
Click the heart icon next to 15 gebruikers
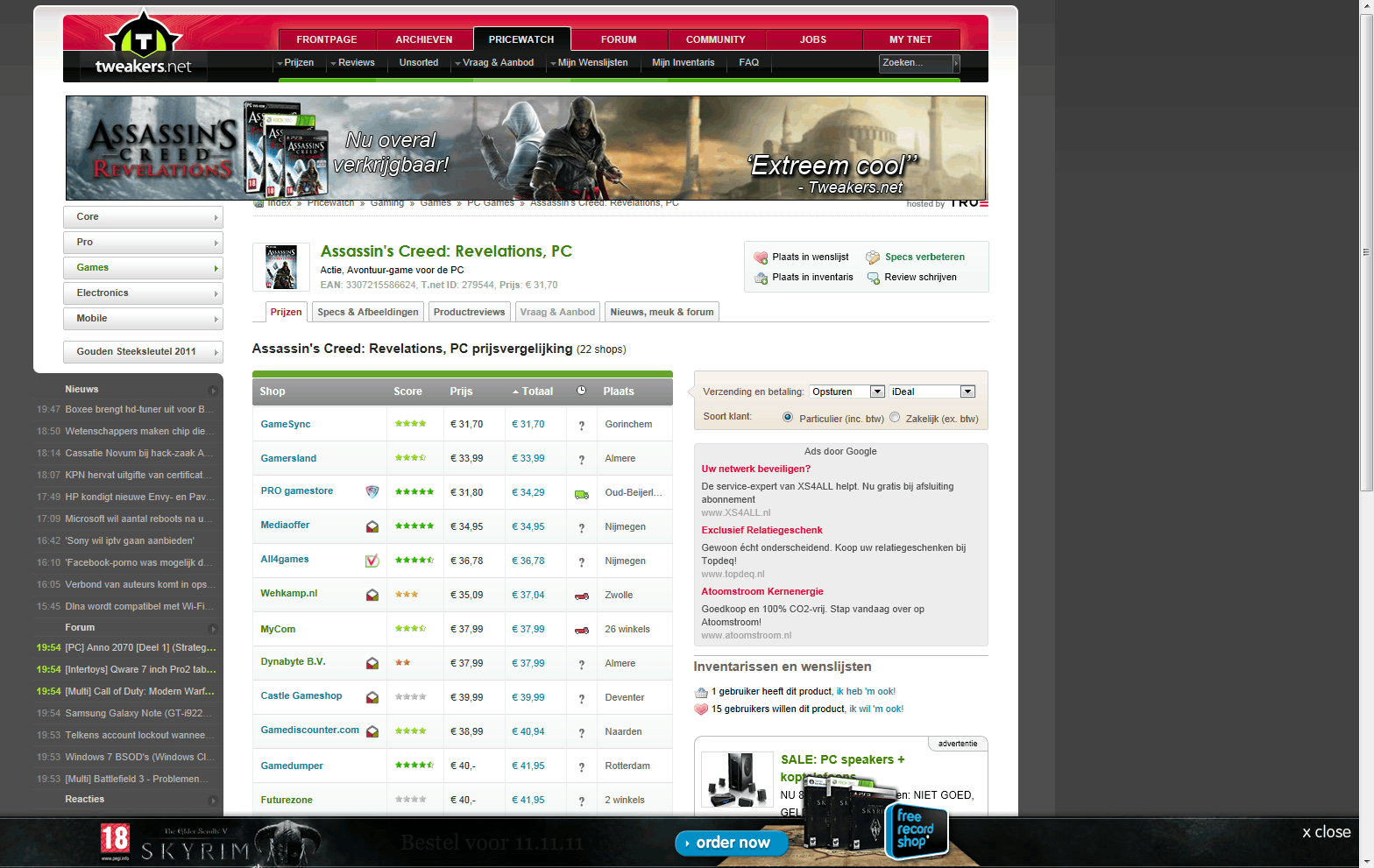coord(701,709)
